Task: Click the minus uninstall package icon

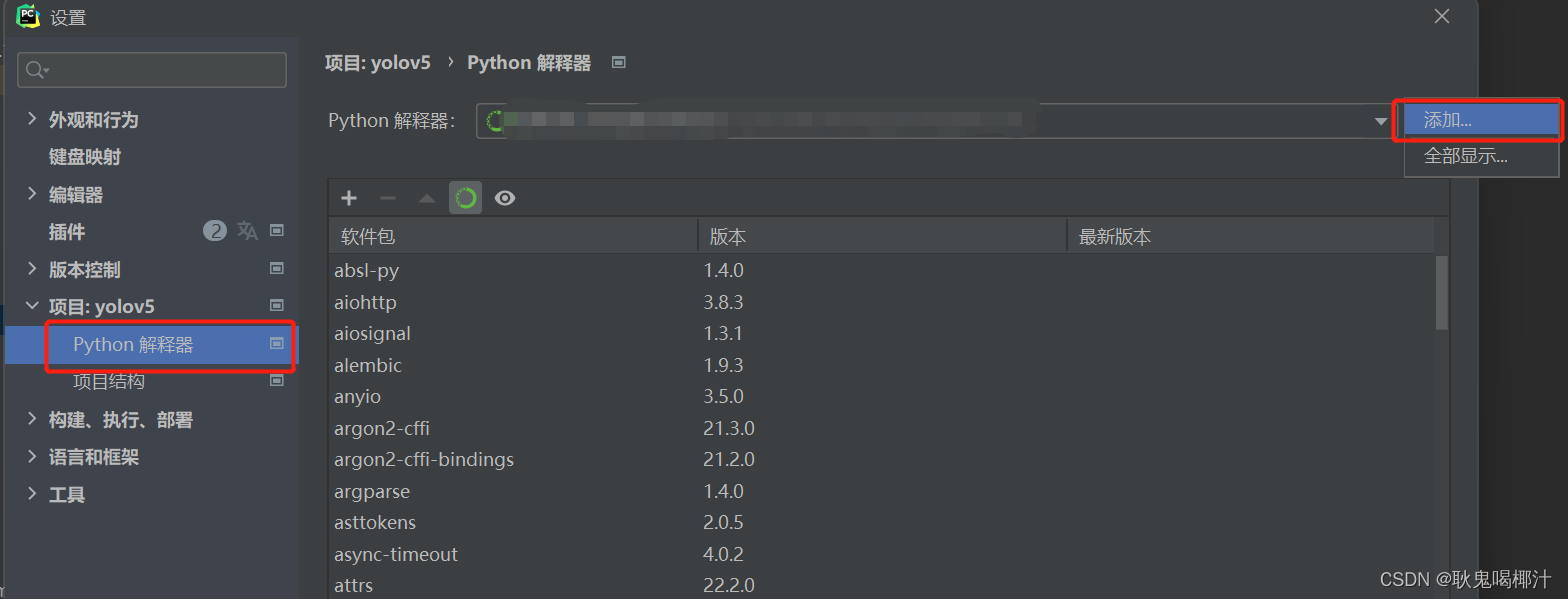Action: click(x=388, y=198)
